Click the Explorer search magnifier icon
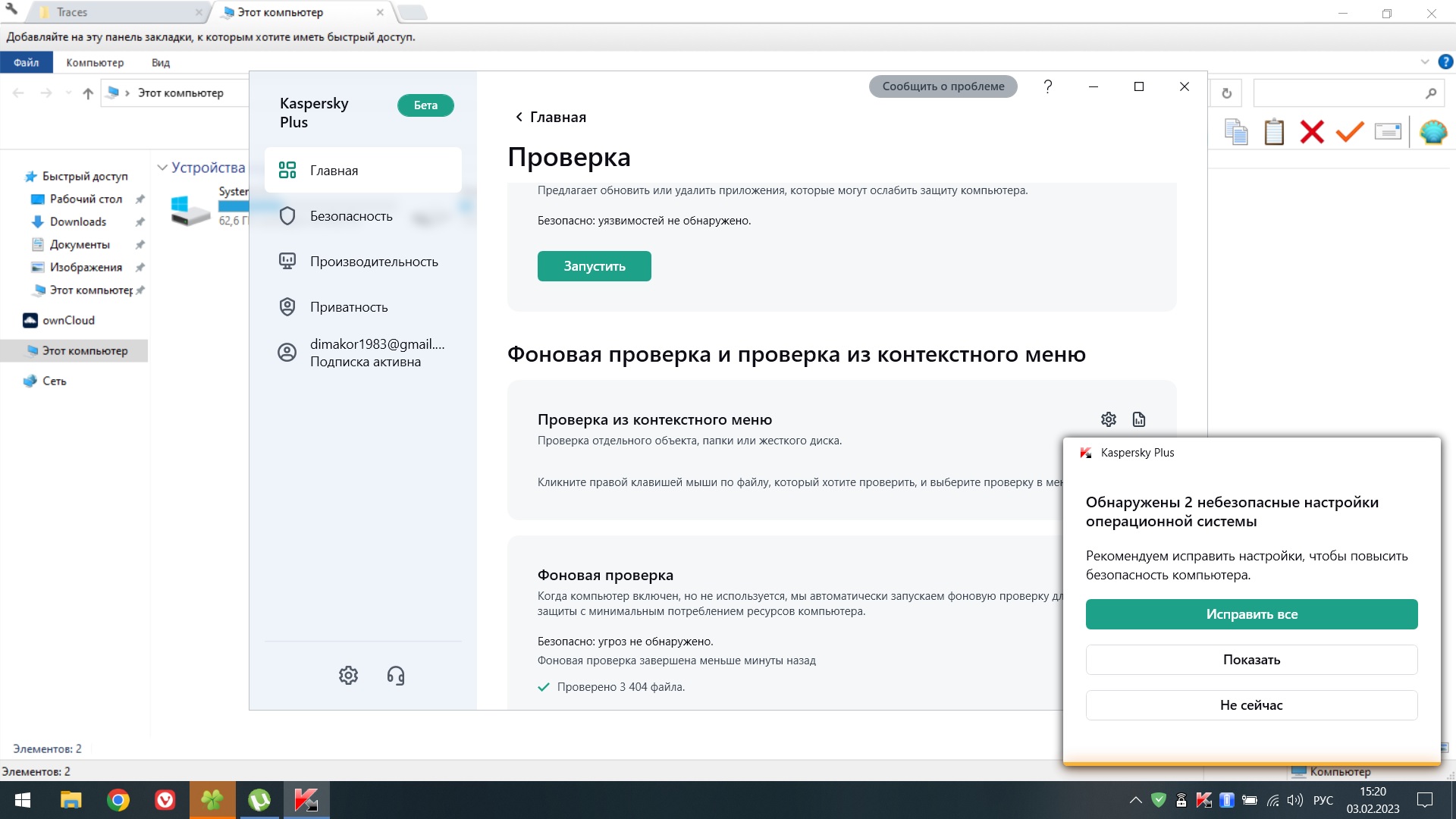This screenshot has width=1456, height=819. (x=1431, y=93)
